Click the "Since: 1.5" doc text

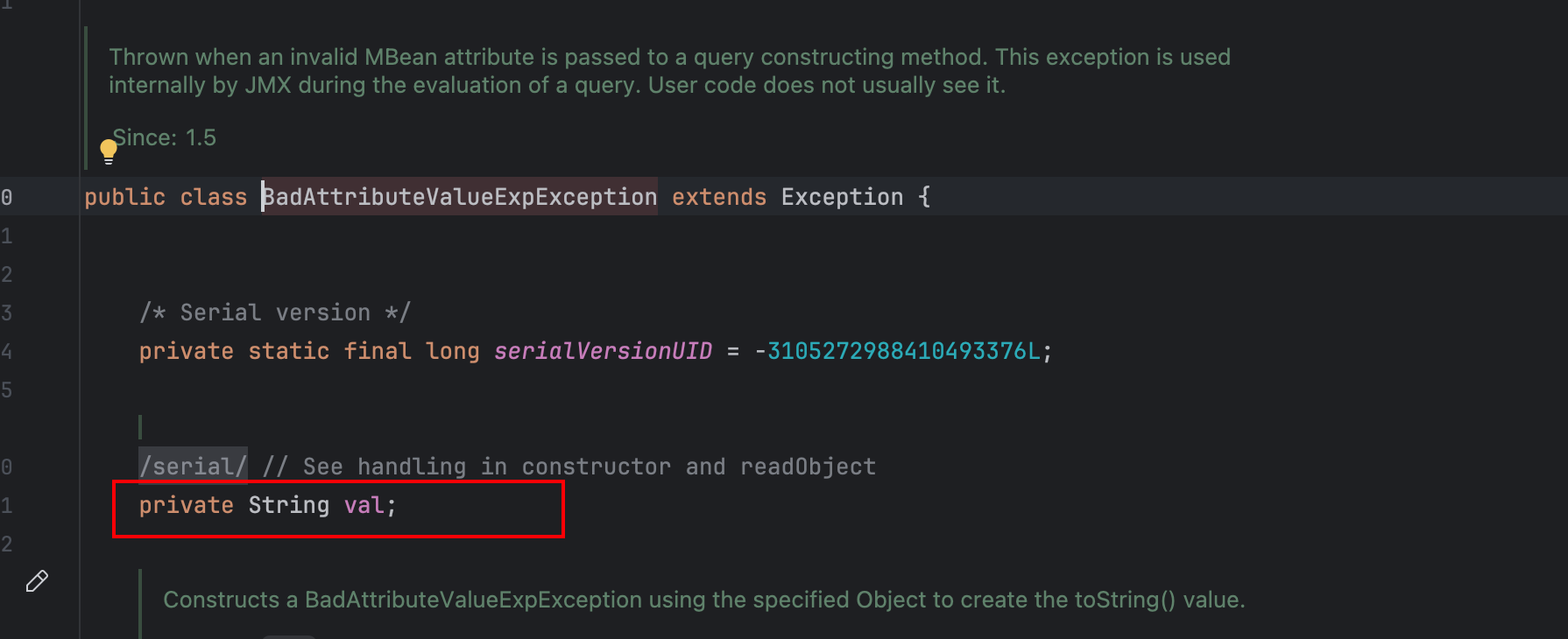coord(165,137)
